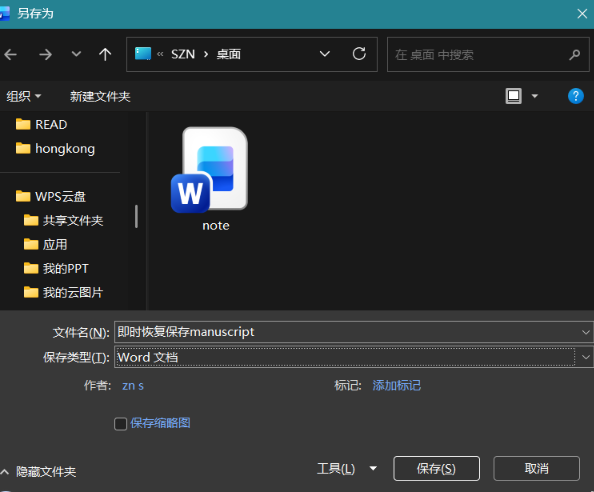Open the 组织 menu

[23, 96]
